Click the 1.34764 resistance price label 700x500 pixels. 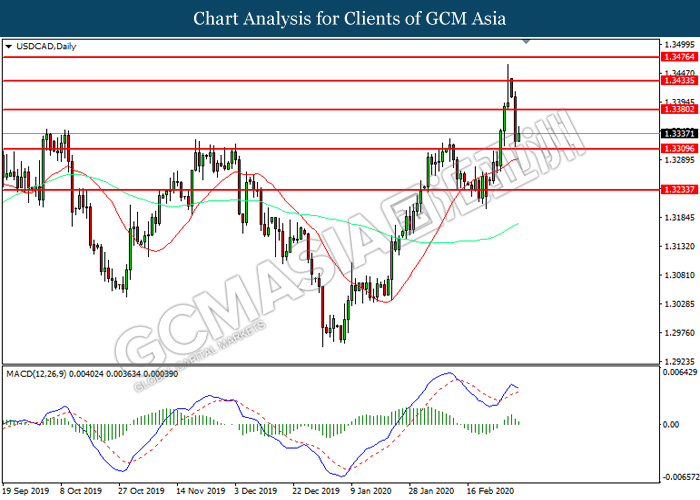(x=679, y=57)
